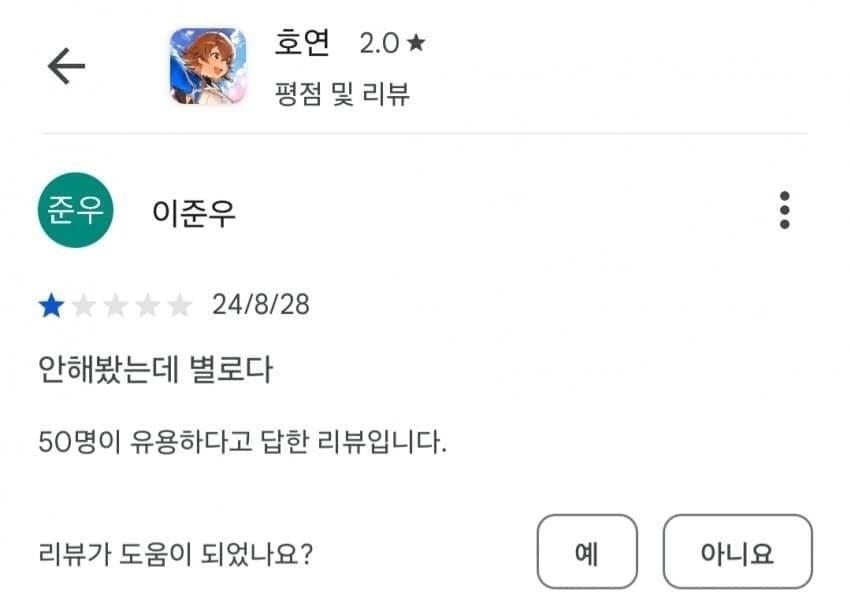The width and height of the screenshot is (850, 600).
Task: Click the second gray review star
Action: pos(83,305)
